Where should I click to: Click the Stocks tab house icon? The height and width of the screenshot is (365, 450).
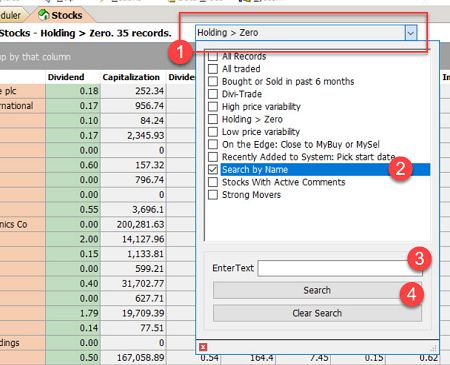(43, 15)
